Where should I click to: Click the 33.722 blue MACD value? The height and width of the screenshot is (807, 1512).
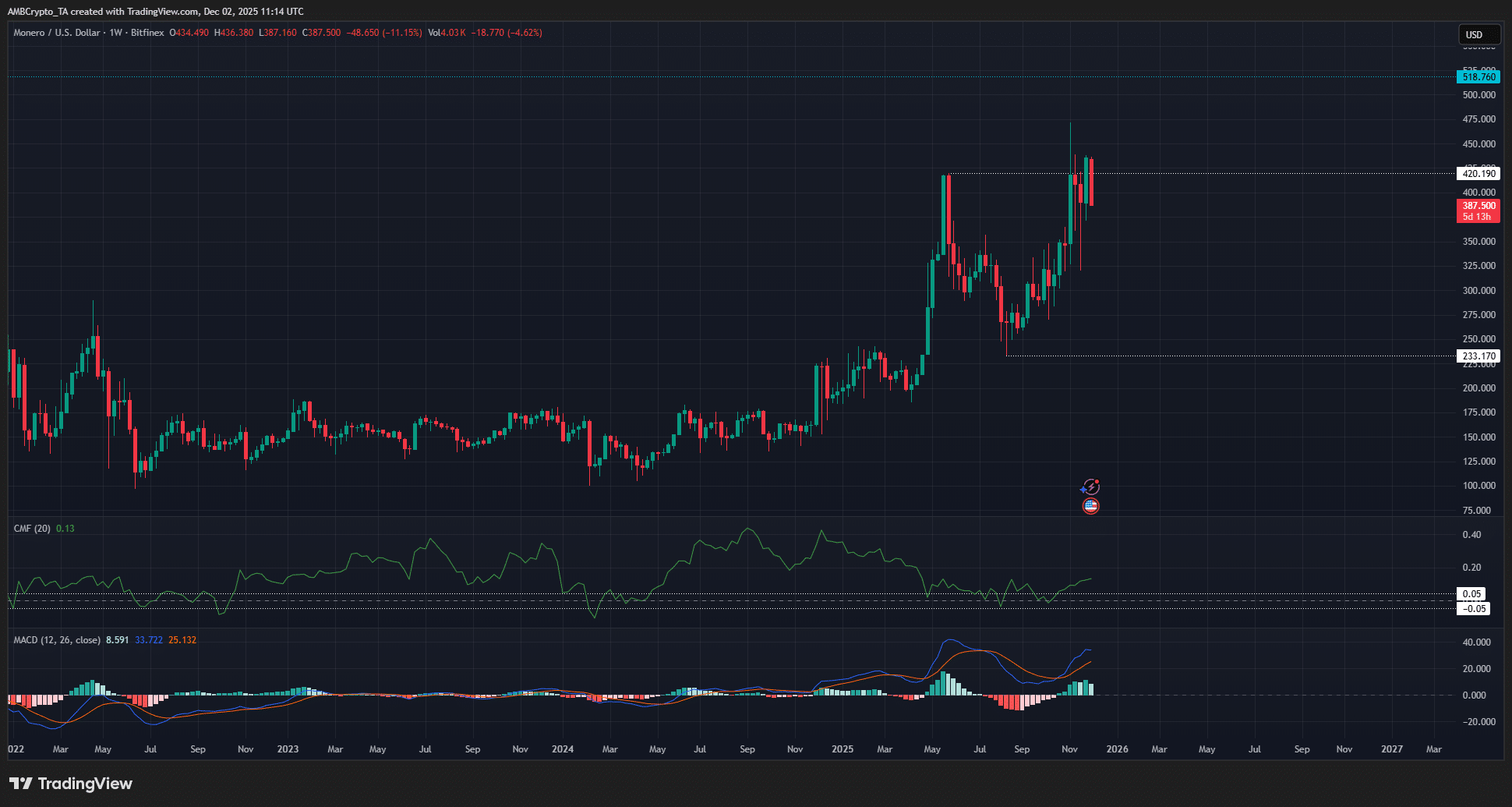(149, 640)
